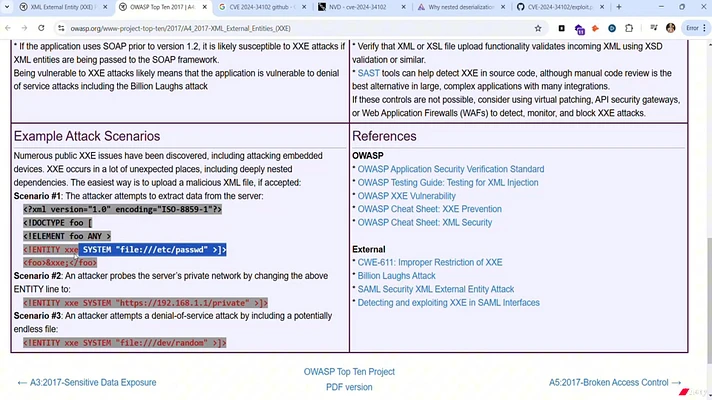Open a new browser tab
Image resolution: width=712 pixels, height=400 pixels.
pos(621,8)
